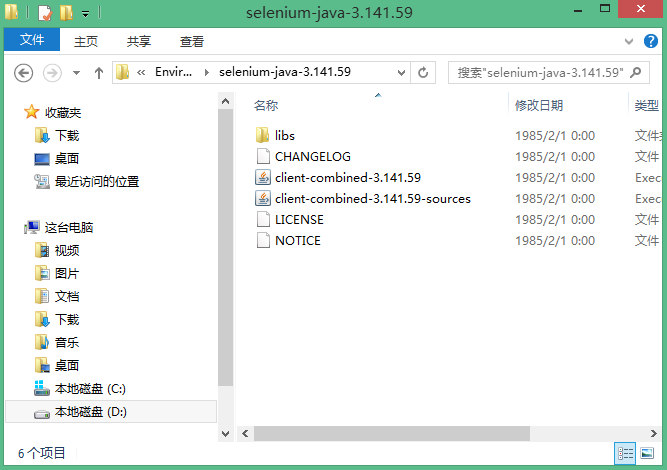Click the Forward navigation arrow

pos(52,73)
